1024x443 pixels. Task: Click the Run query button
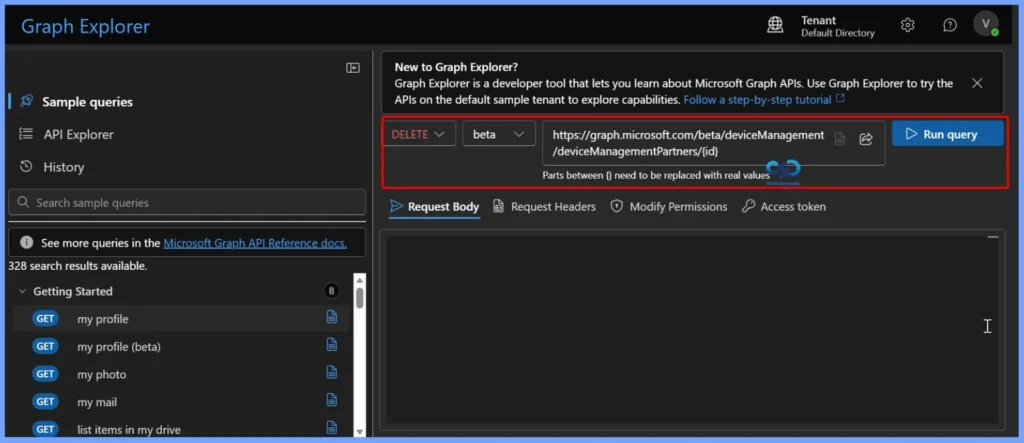pos(948,134)
